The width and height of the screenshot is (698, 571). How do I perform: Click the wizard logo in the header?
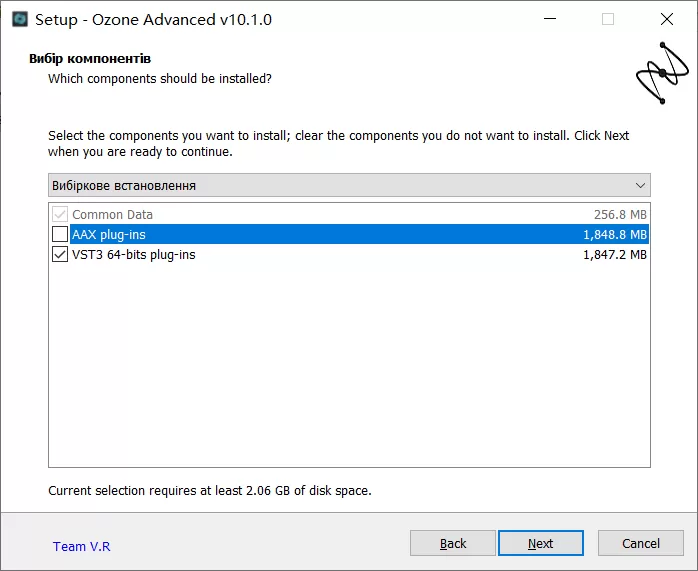click(662, 73)
